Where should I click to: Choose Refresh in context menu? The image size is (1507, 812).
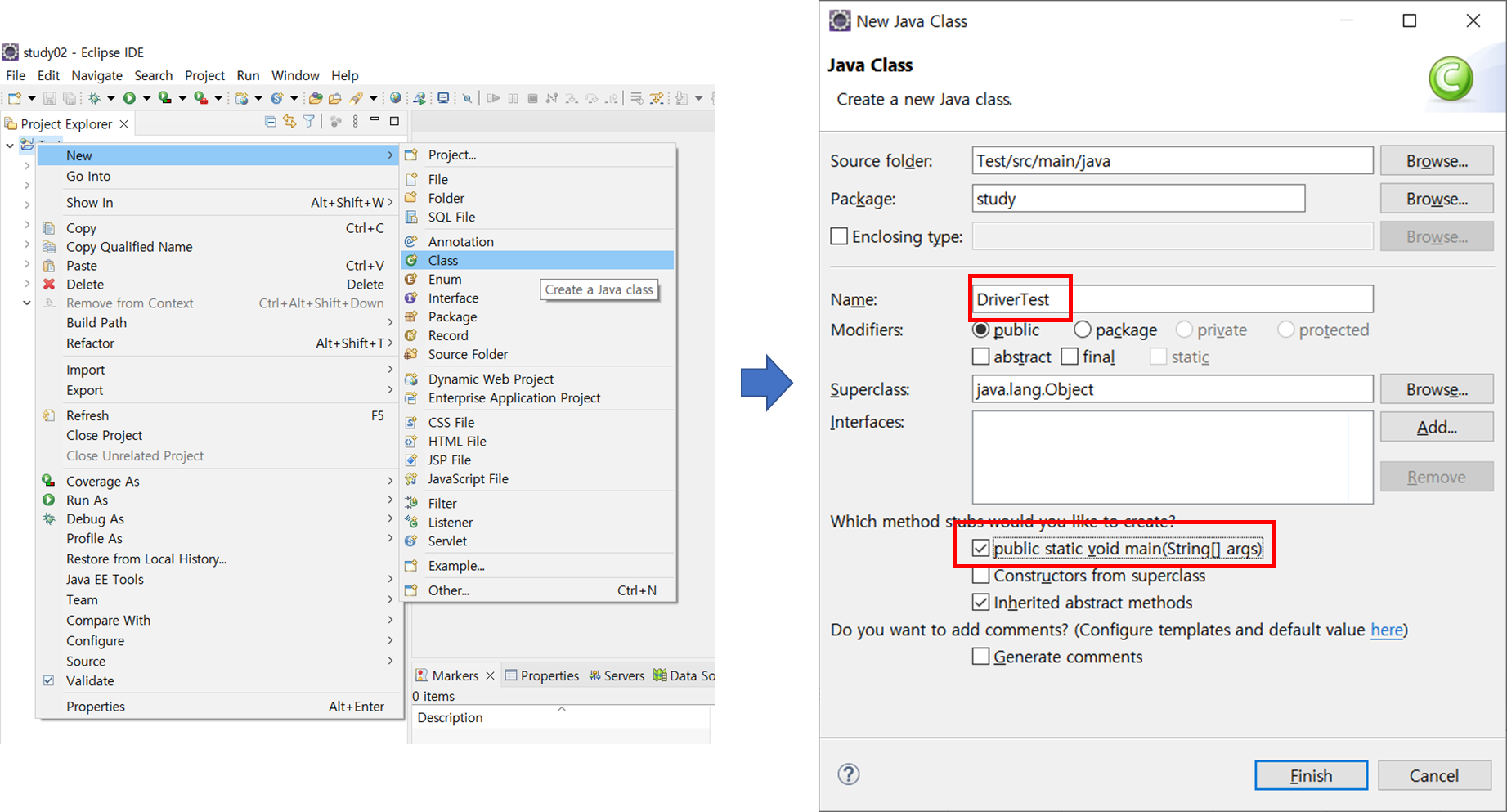click(x=221, y=415)
